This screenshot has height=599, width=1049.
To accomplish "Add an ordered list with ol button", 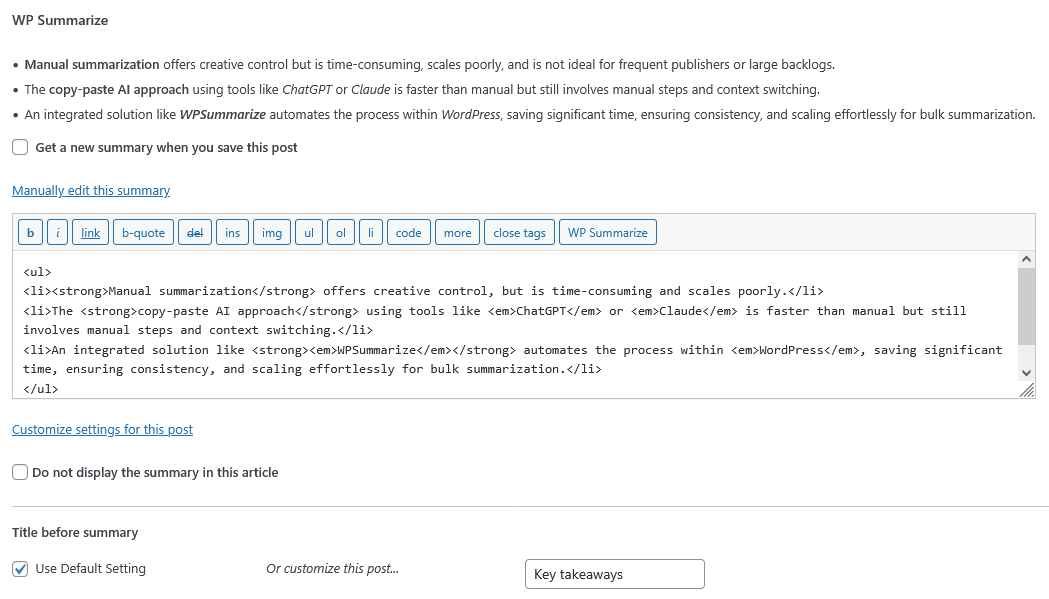I will 340,233.
